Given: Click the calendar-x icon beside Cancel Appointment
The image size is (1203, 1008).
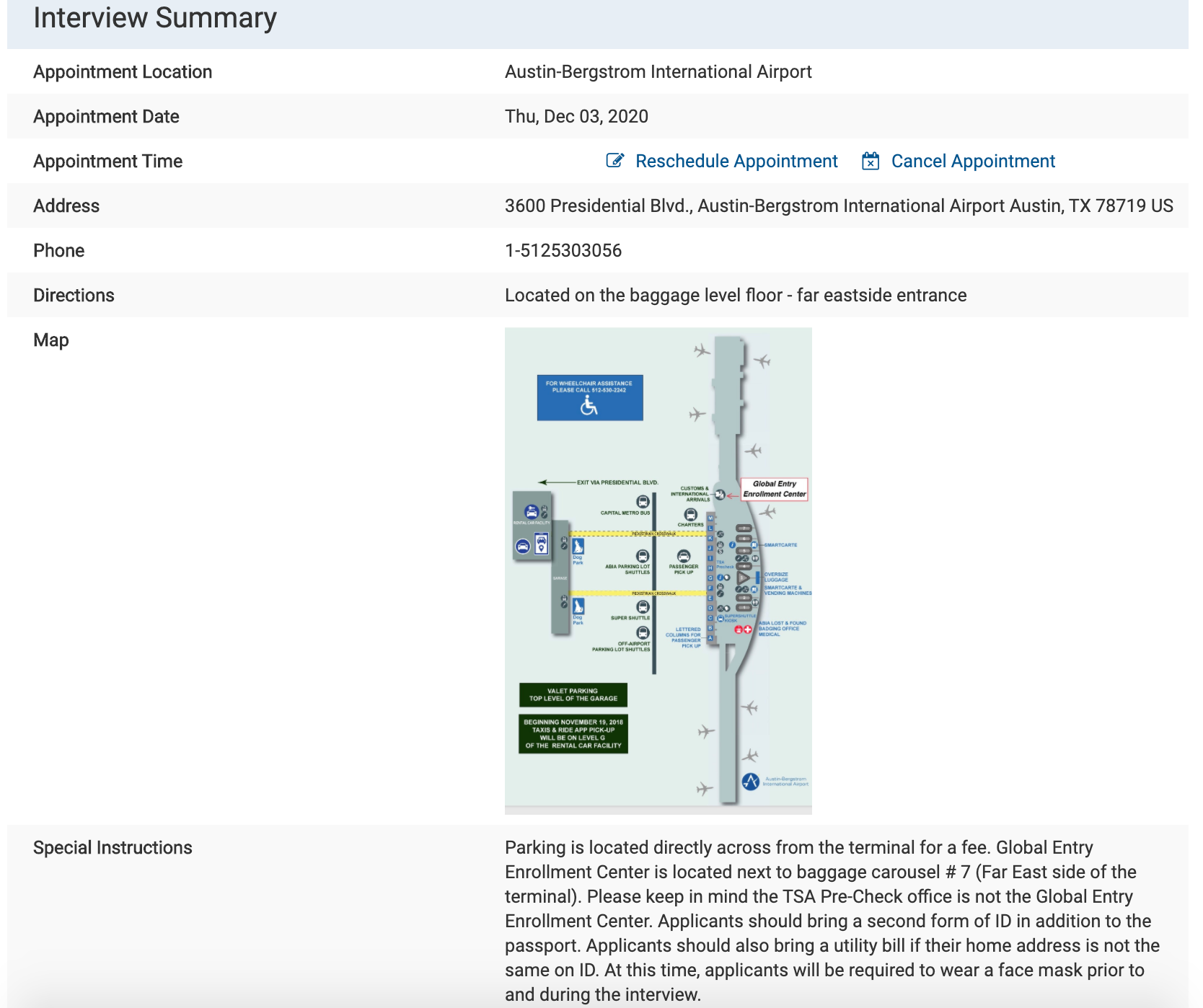Looking at the screenshot, I should pos(871,161).
